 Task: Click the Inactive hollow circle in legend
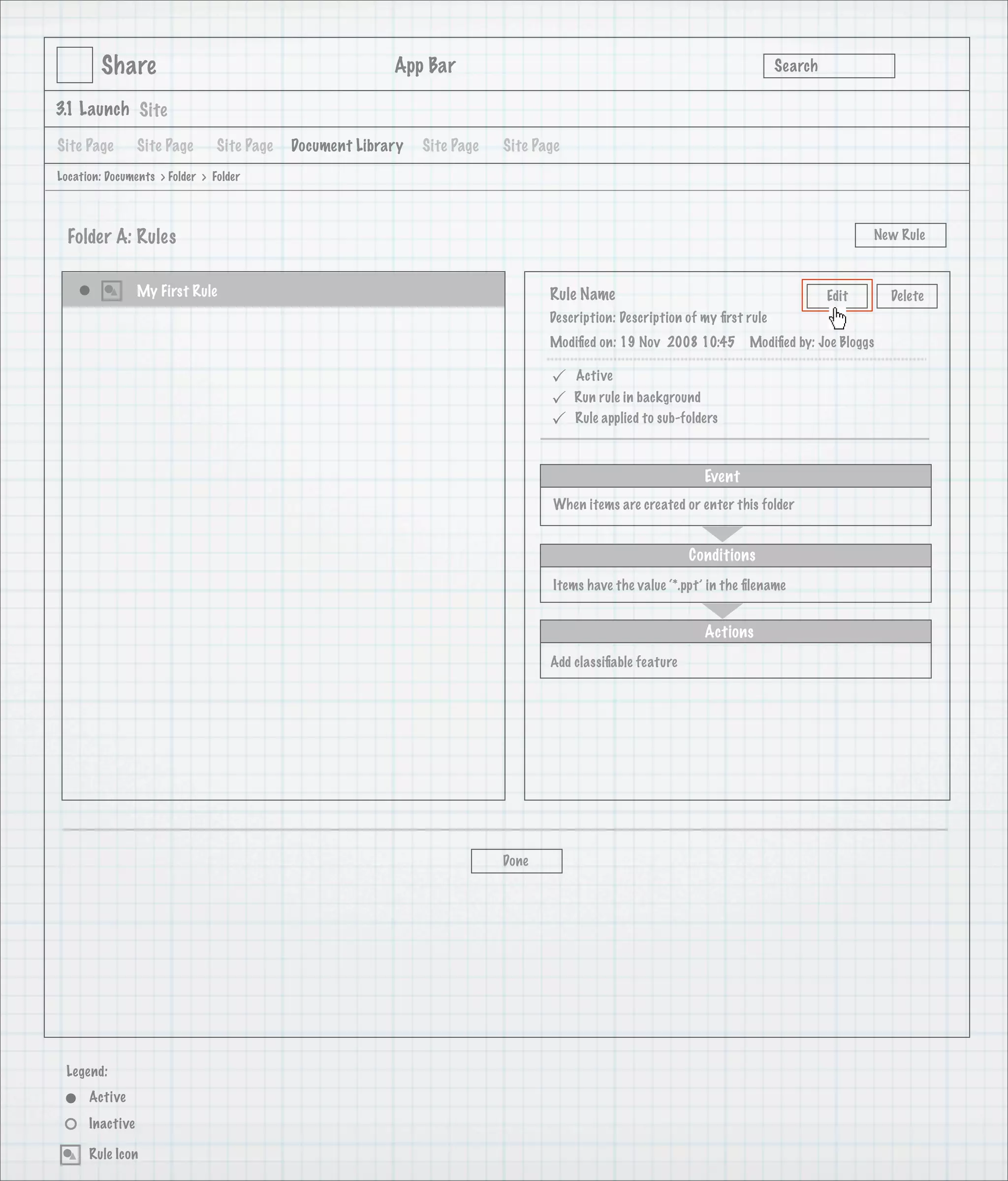click(x=71, y=1124)
